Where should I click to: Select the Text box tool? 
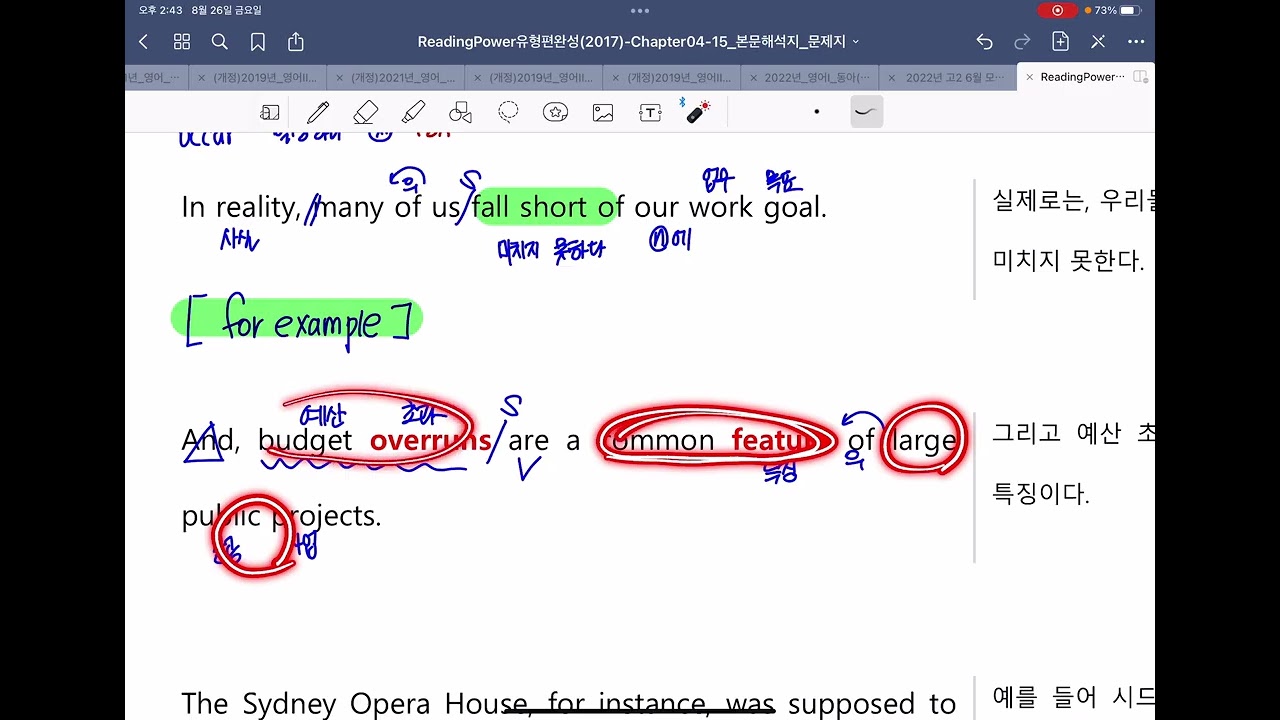click(650, 113)
